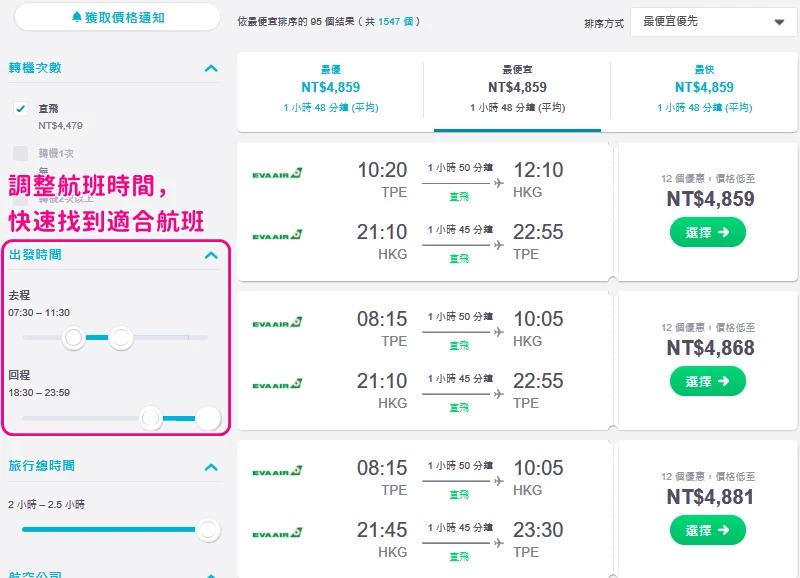Collapse the 旅行總時間 duration section
This screenshot has height=578, width=800.
click(211, 467)
